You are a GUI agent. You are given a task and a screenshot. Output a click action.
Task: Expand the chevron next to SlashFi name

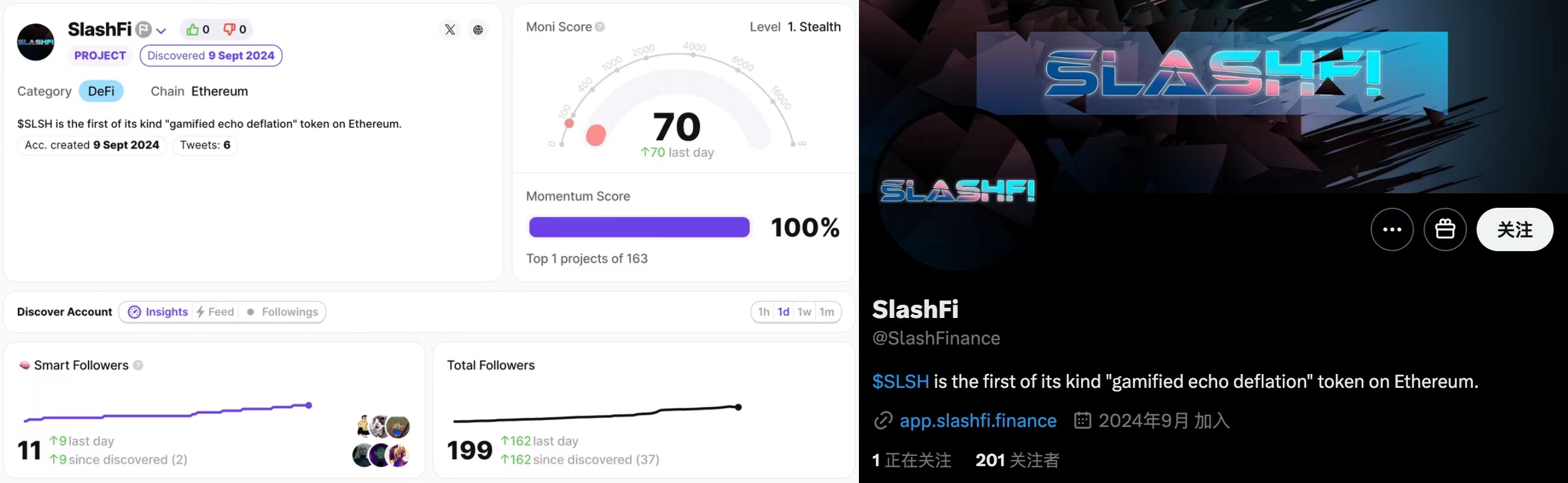click(161, 31)
